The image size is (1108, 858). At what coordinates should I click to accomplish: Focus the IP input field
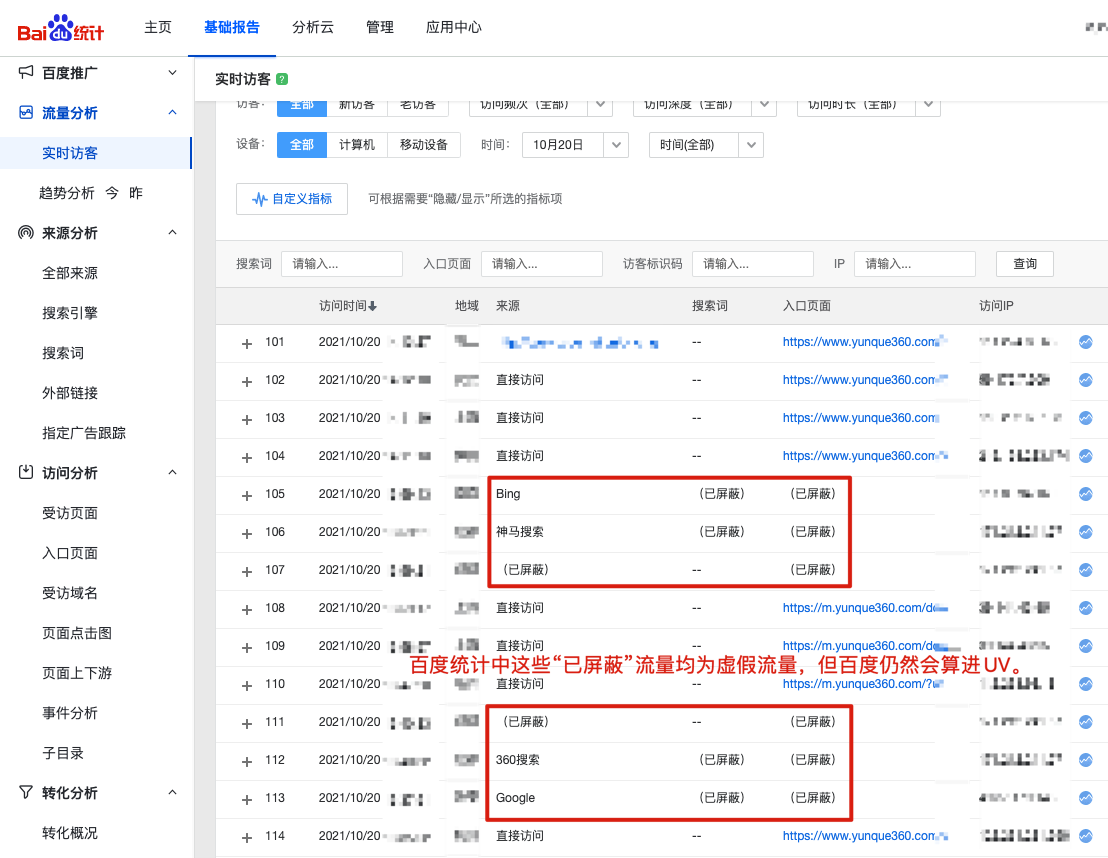[914, 264]
